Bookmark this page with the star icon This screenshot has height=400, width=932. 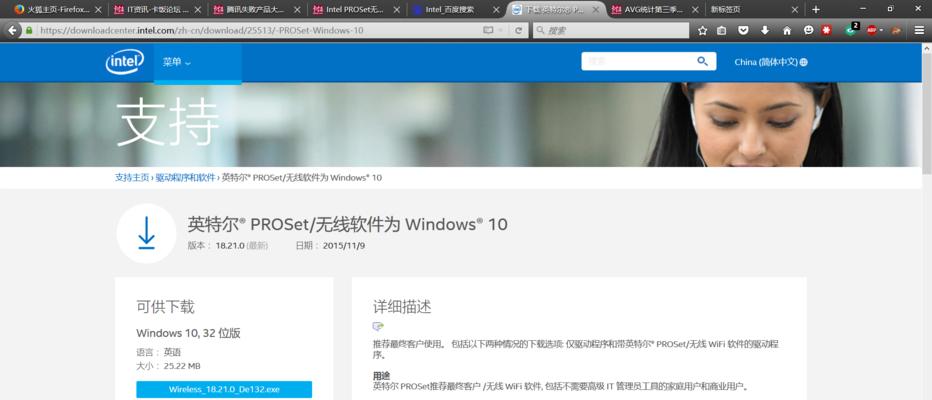point(703,30)
